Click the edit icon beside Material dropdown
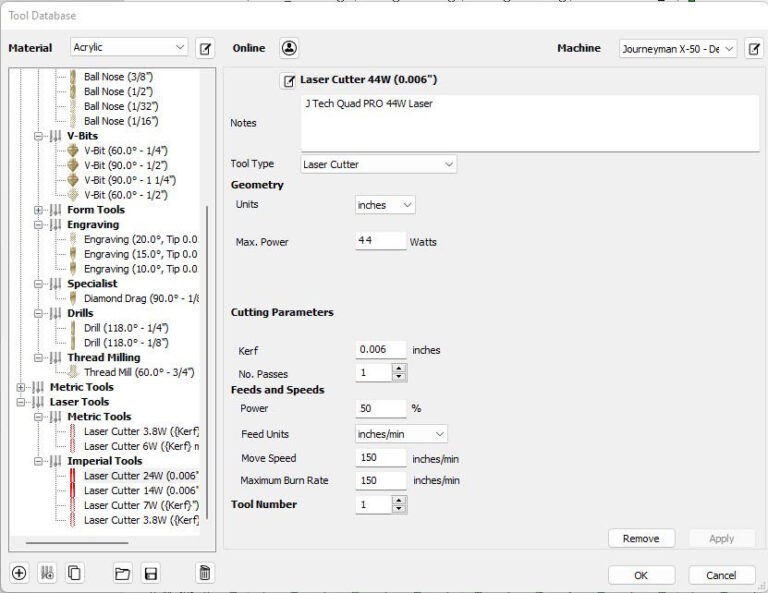Image resolution: width=768 pixels, height=593 pixels. click(205, 48)
